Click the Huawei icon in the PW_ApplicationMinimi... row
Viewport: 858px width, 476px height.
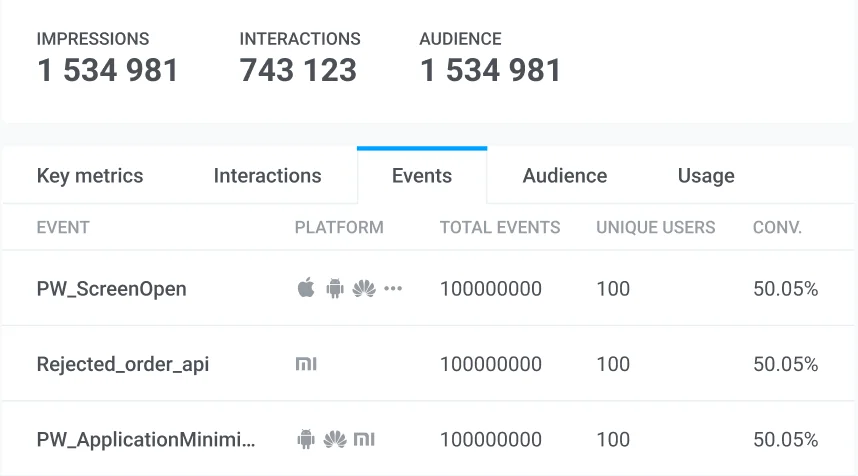pos(335,439)
